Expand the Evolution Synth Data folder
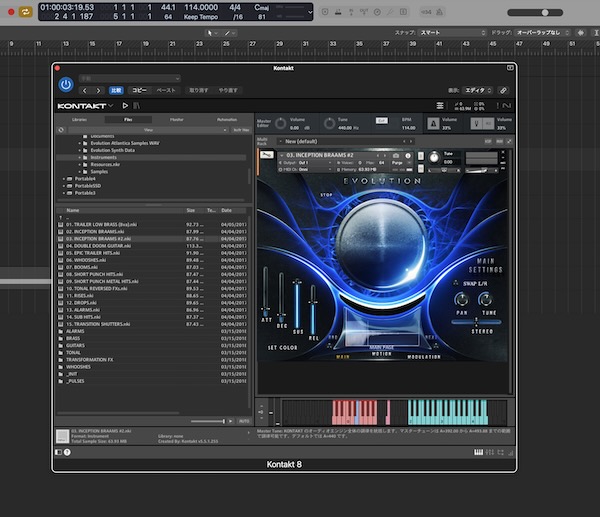The width and height of the screenshot is (600, 517). tap(80, 150)
